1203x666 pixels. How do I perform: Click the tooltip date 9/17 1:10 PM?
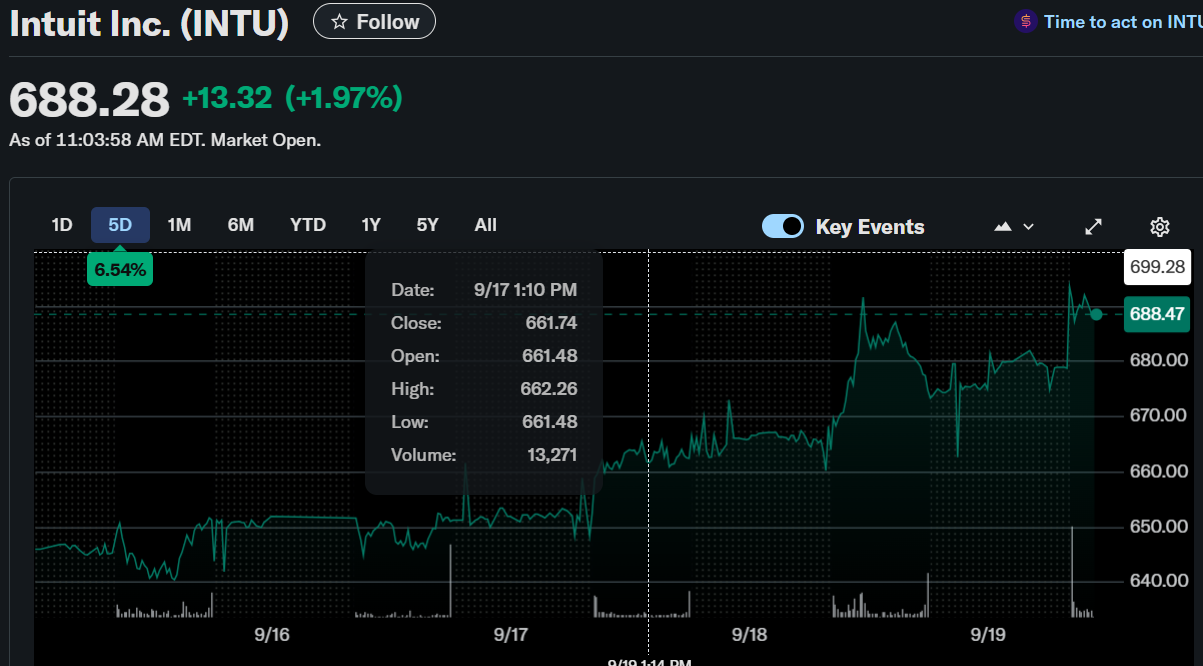[x=526, y=290]
